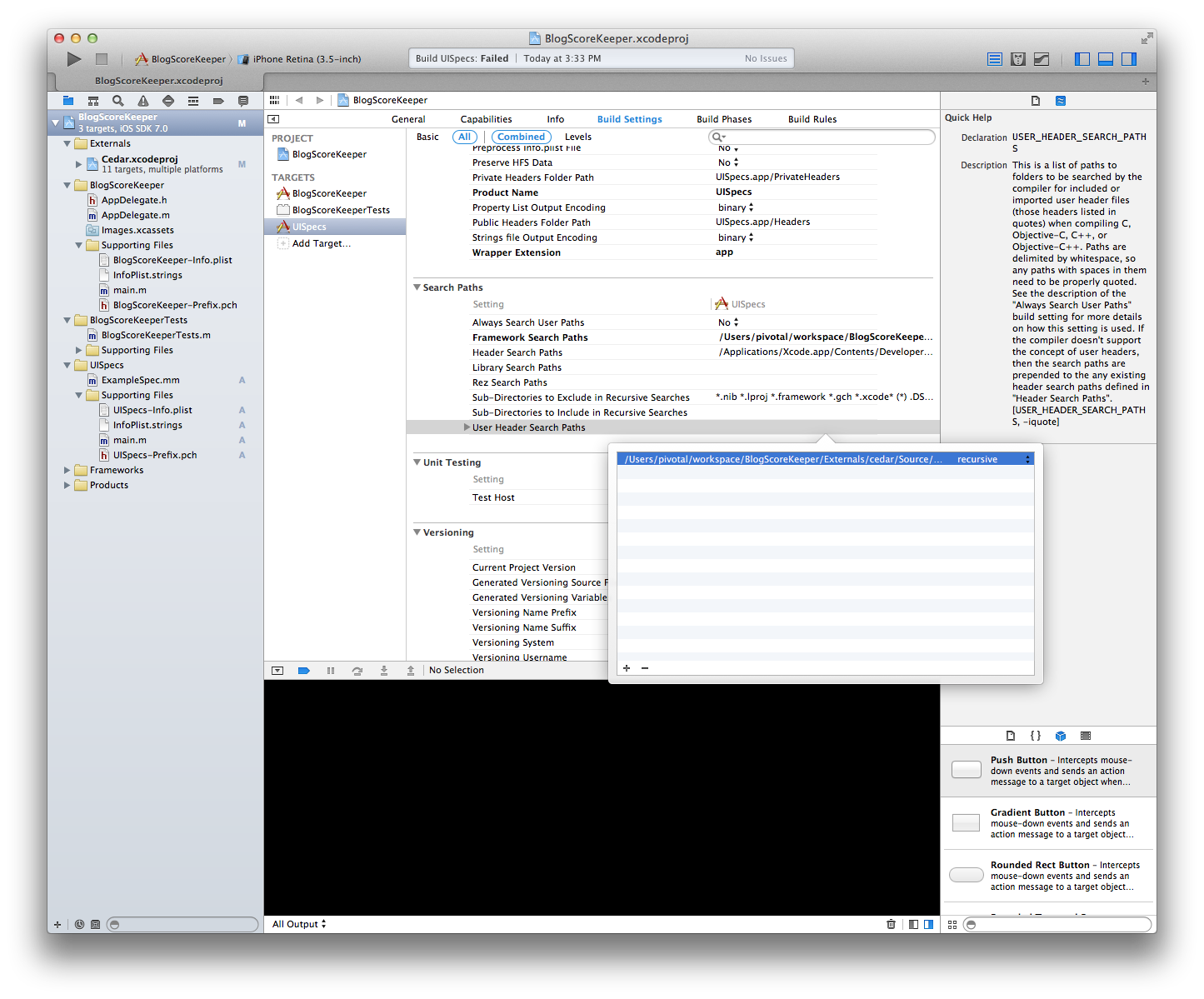Show the Project navigator folder icon
The width and height of the screenshot is (1204, 999).
click(68, 101)
